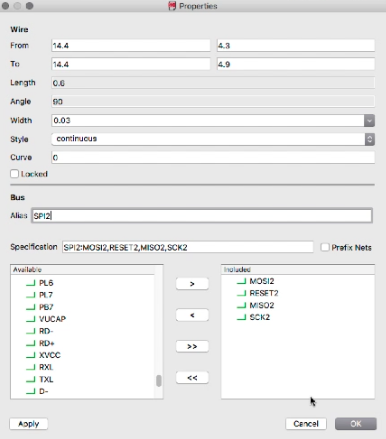Open the Width dropdown arrow

click(x=369, y=120)
